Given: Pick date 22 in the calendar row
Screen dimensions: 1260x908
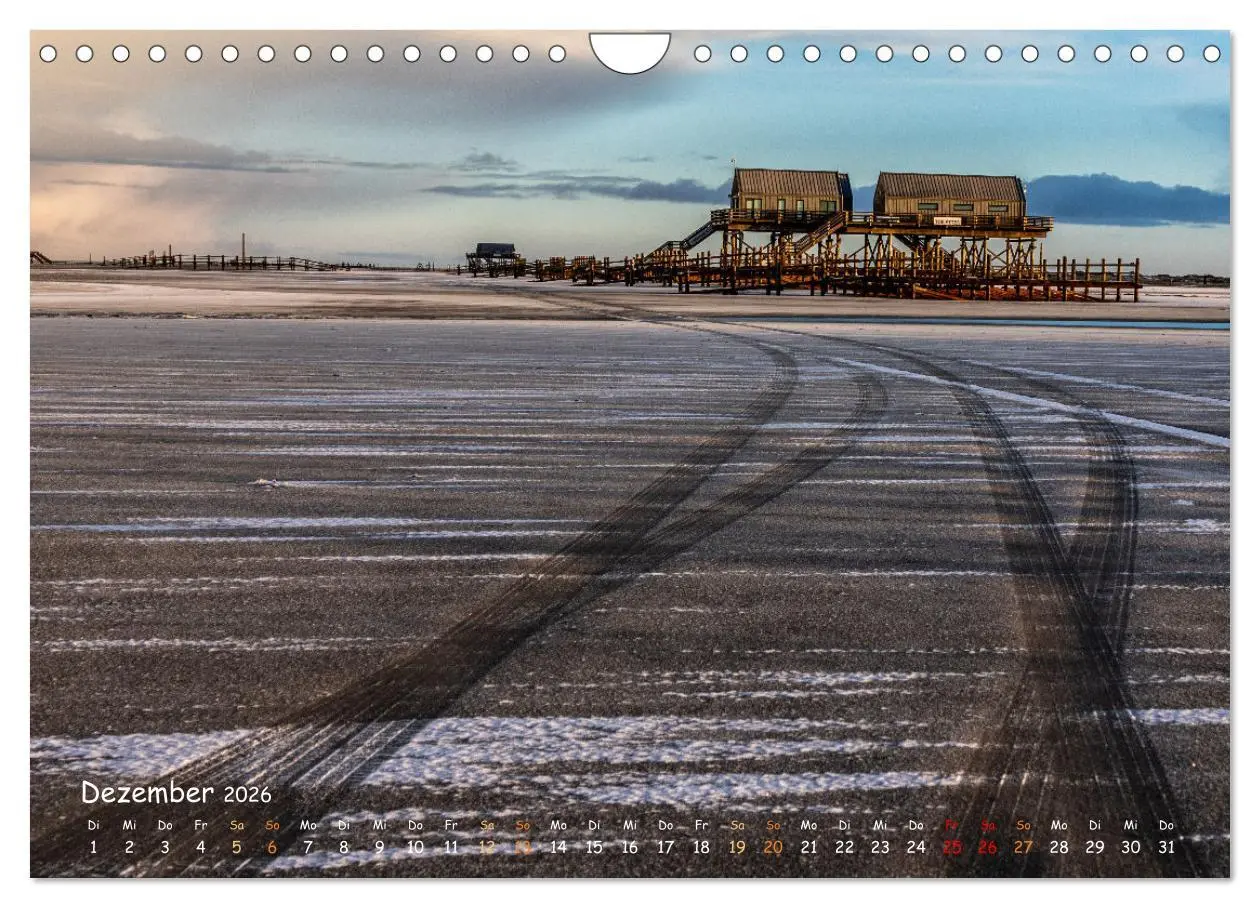Looking at the screenshot, I should tap(844, 847).
